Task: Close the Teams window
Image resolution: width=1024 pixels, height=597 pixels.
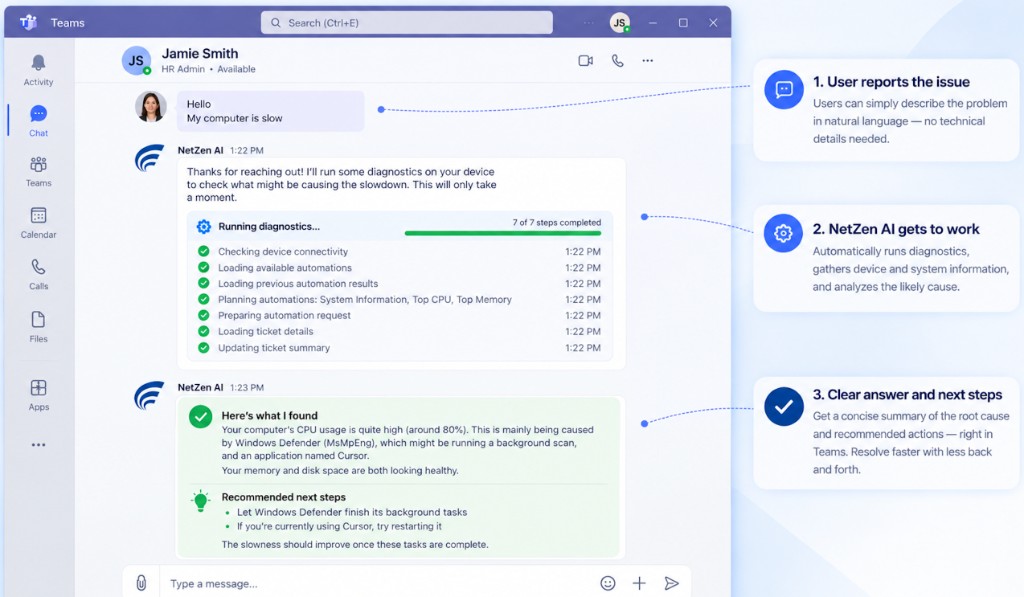Action: point(713,23)
